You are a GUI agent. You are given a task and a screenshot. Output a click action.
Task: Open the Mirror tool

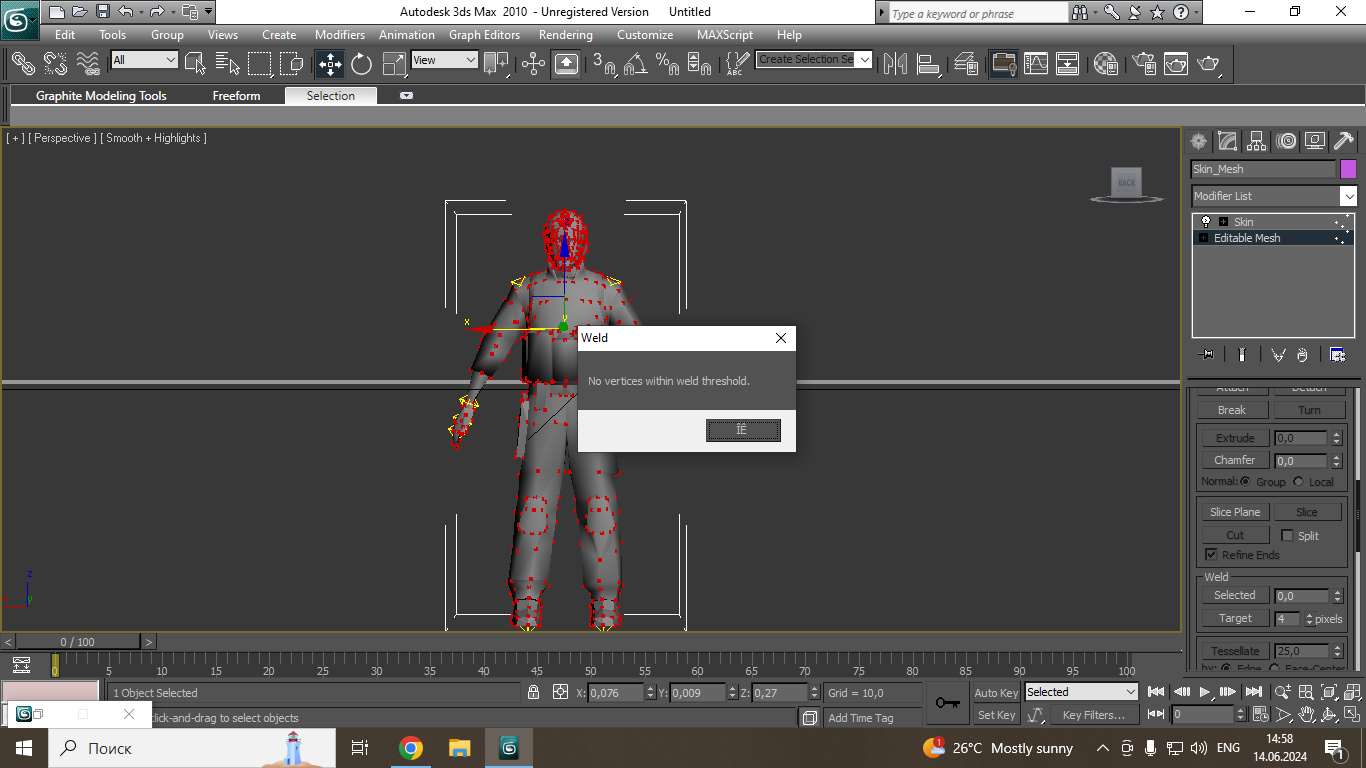(x=895, y=64)
